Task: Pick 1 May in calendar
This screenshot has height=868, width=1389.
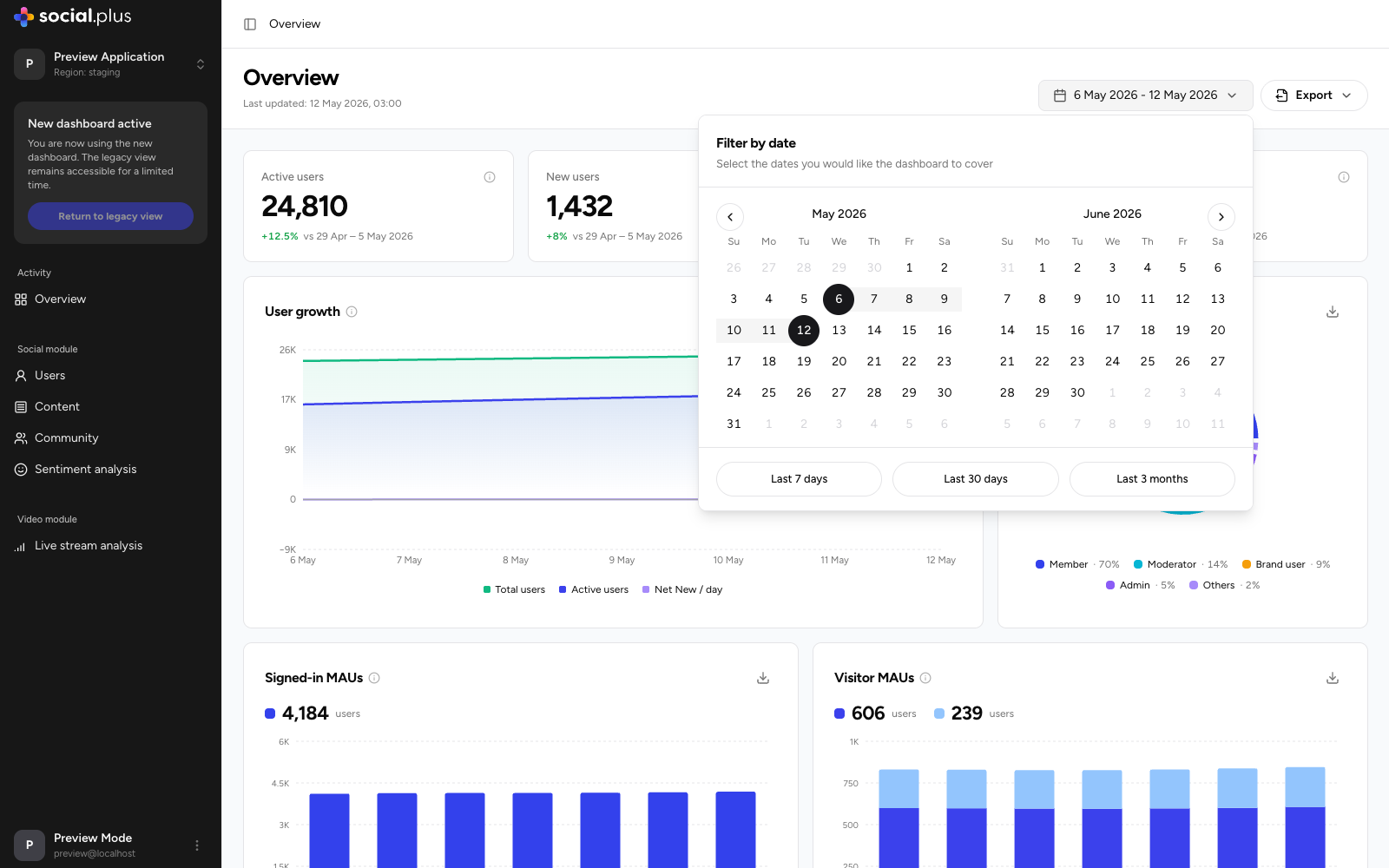Action: [x=909, y=268]
